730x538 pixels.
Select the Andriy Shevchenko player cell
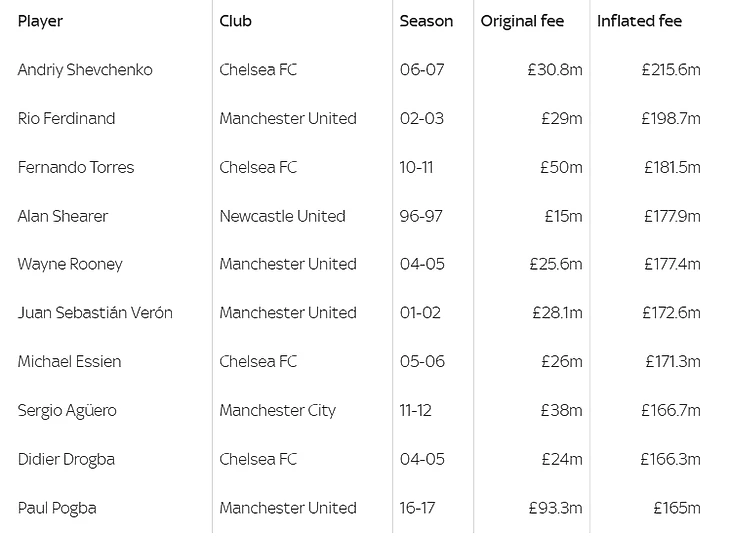click(x=85, y=70)
